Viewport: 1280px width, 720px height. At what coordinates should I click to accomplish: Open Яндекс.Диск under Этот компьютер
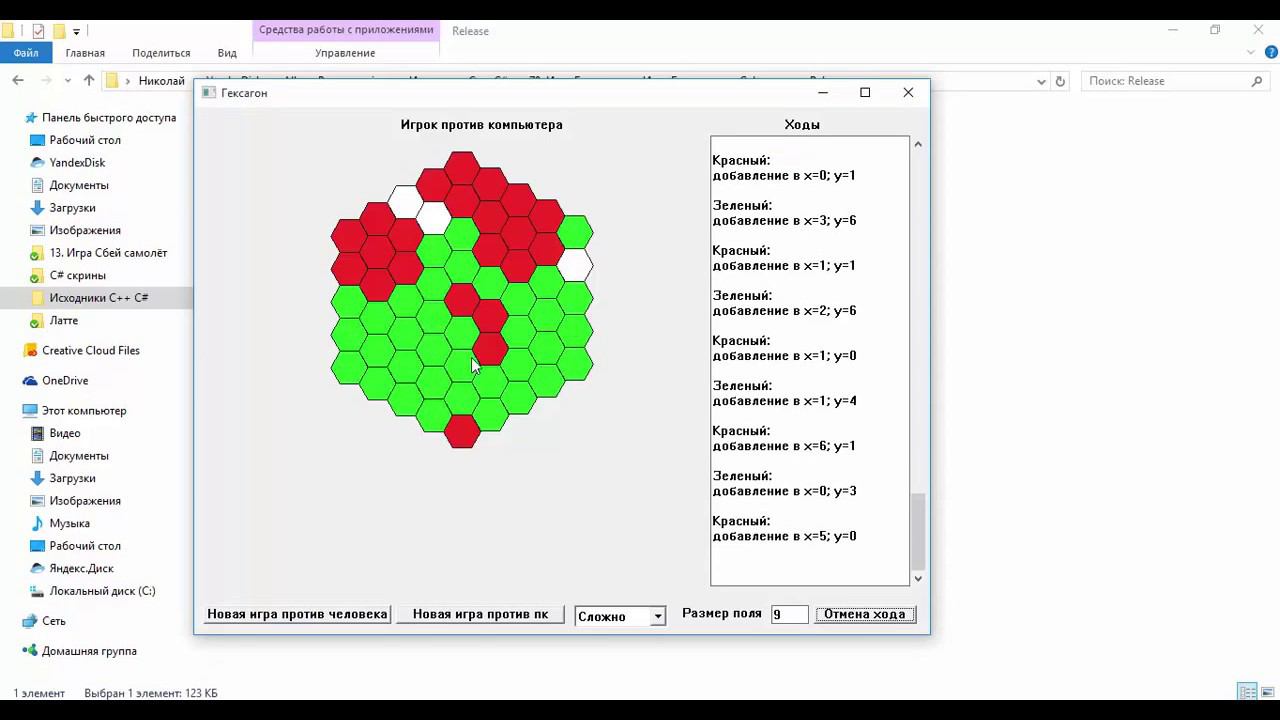click(x=81, y=568)
